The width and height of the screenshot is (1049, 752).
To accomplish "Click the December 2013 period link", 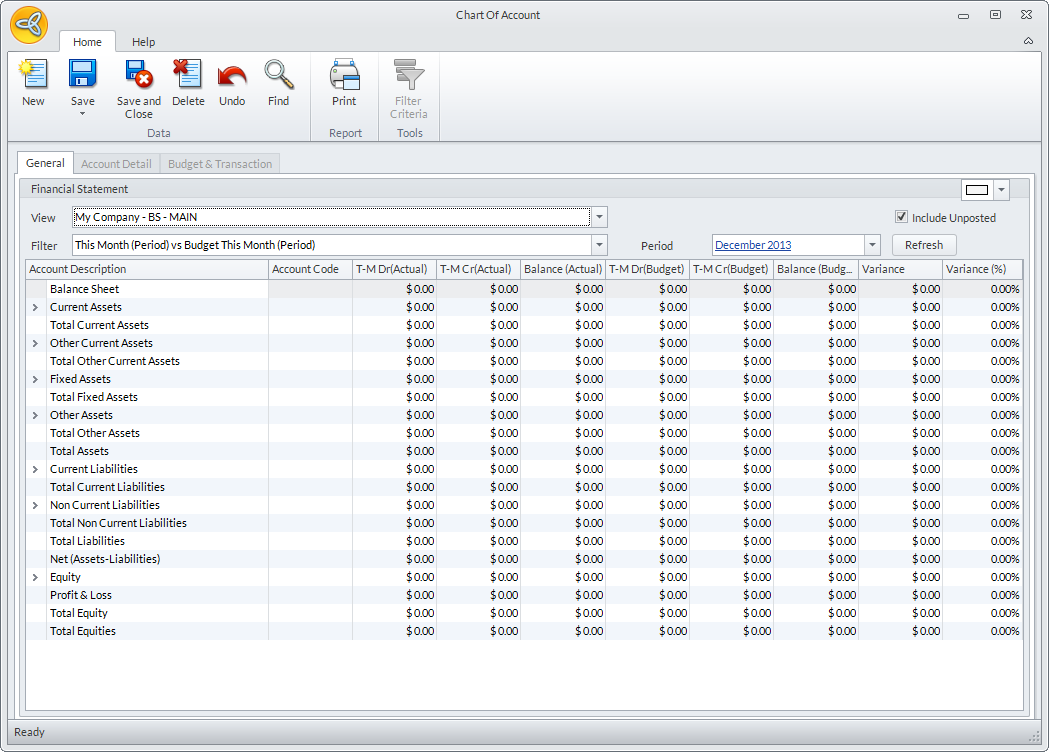I will tap(755, 245).
